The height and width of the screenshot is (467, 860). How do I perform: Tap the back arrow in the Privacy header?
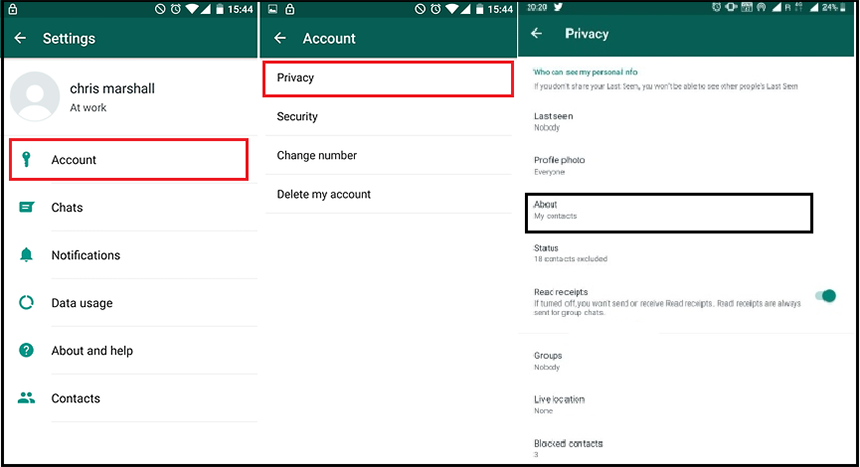click(x=536, y=33)
